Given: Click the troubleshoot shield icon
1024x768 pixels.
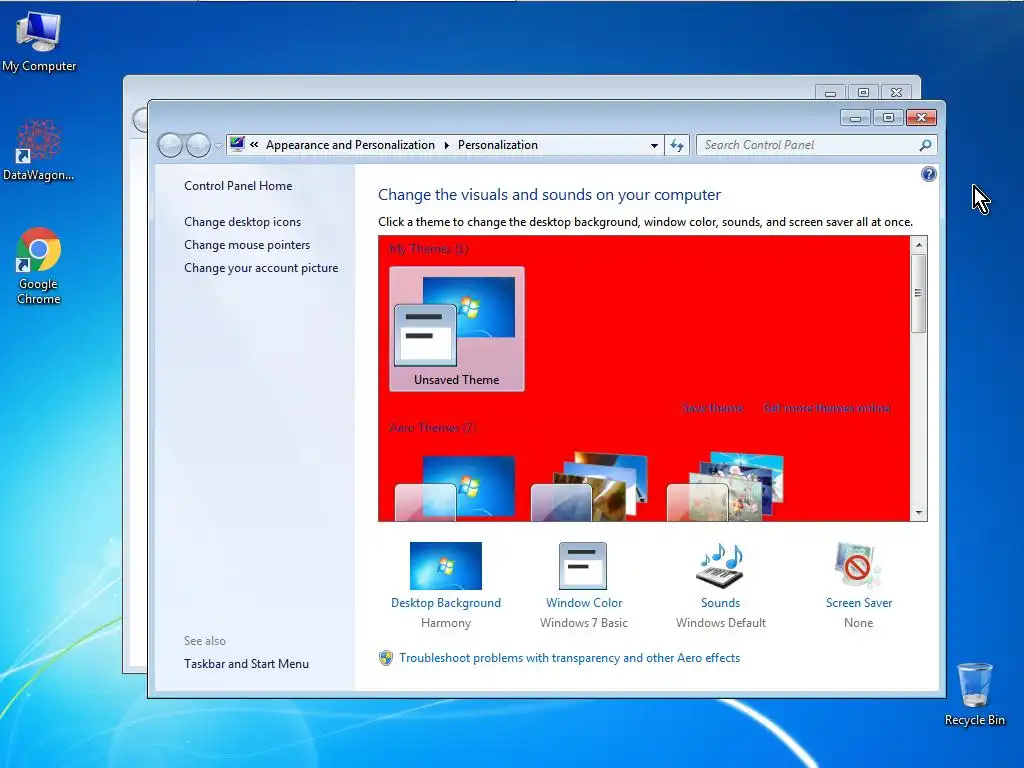Looking at the screenshot, I should [x=386, y=658].
